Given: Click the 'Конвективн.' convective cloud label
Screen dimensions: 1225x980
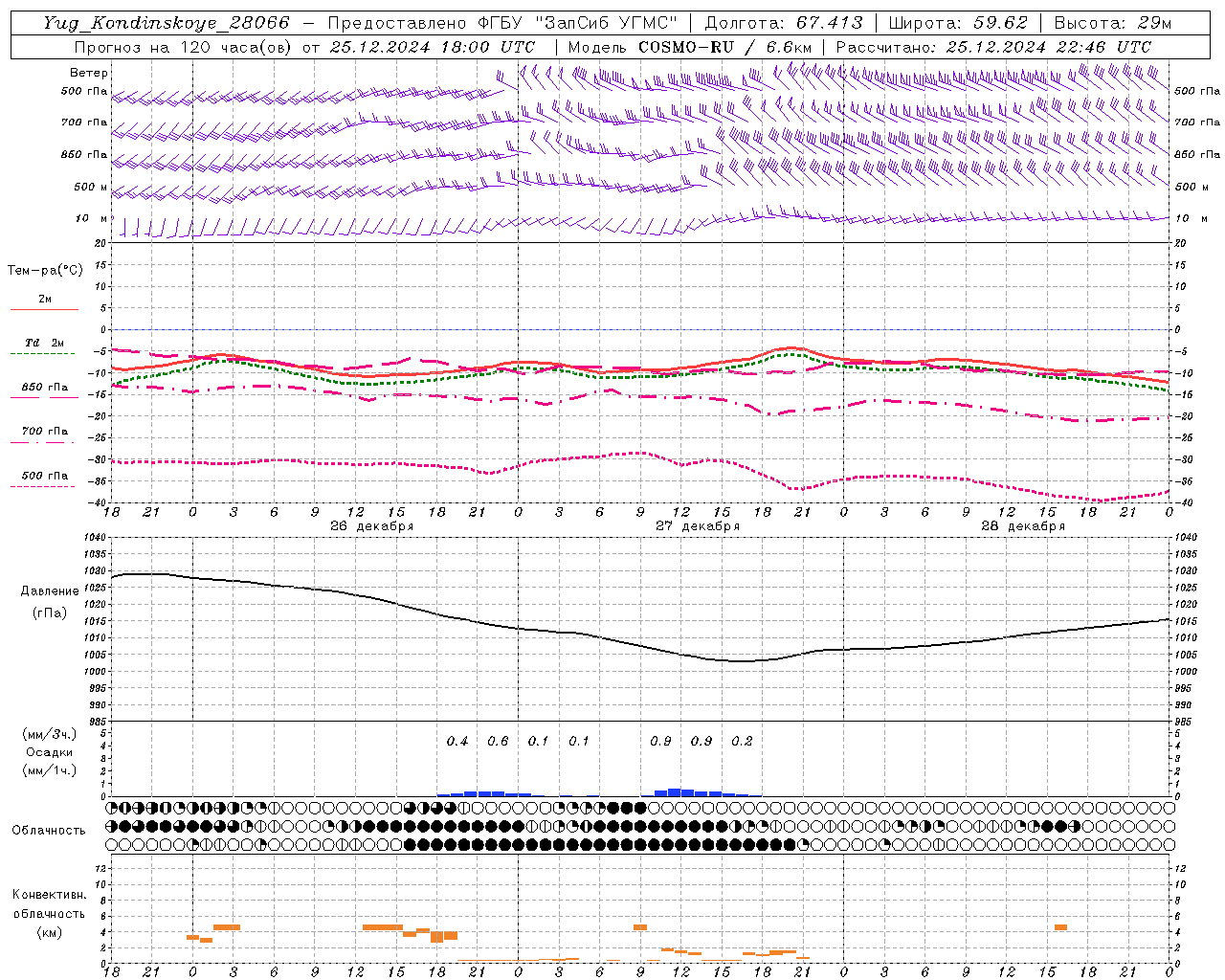Looking at the screenshot, I should [x=50, y=895].
